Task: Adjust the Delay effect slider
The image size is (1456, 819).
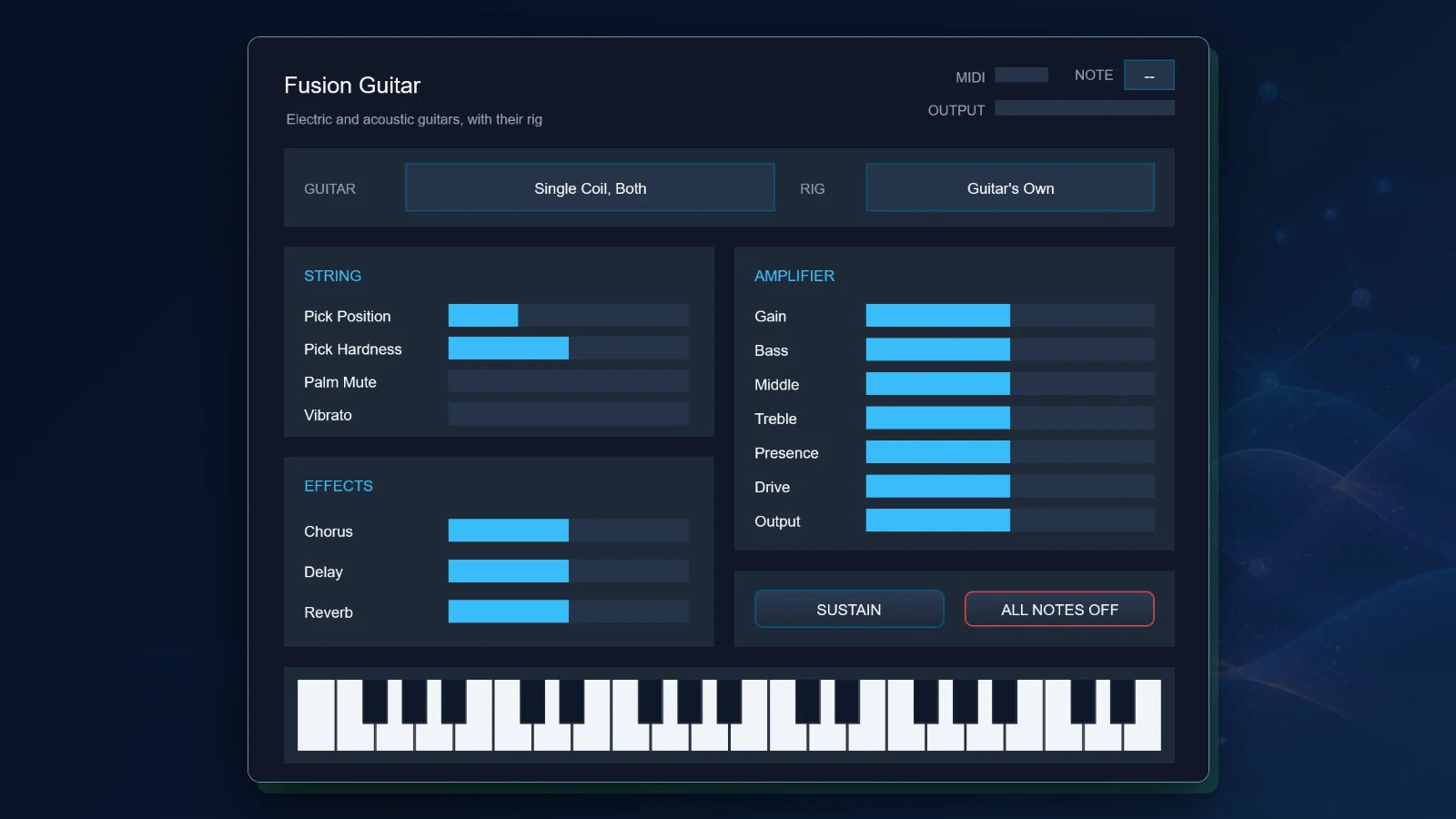Action: click(x=569, y=571)
